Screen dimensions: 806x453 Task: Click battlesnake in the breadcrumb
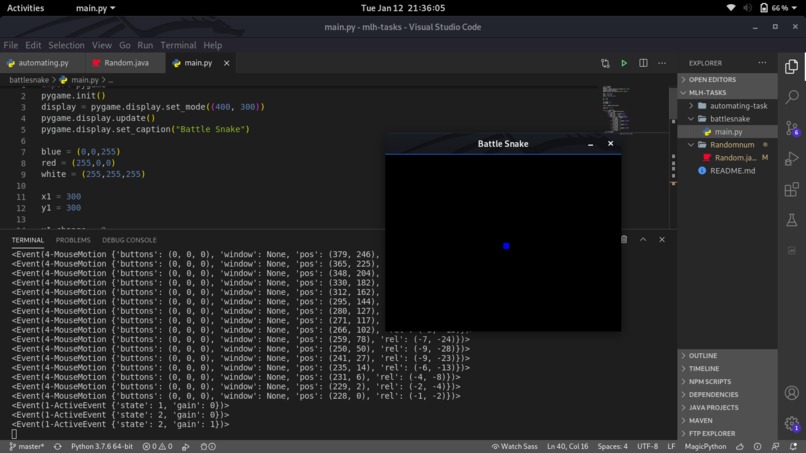29,80
